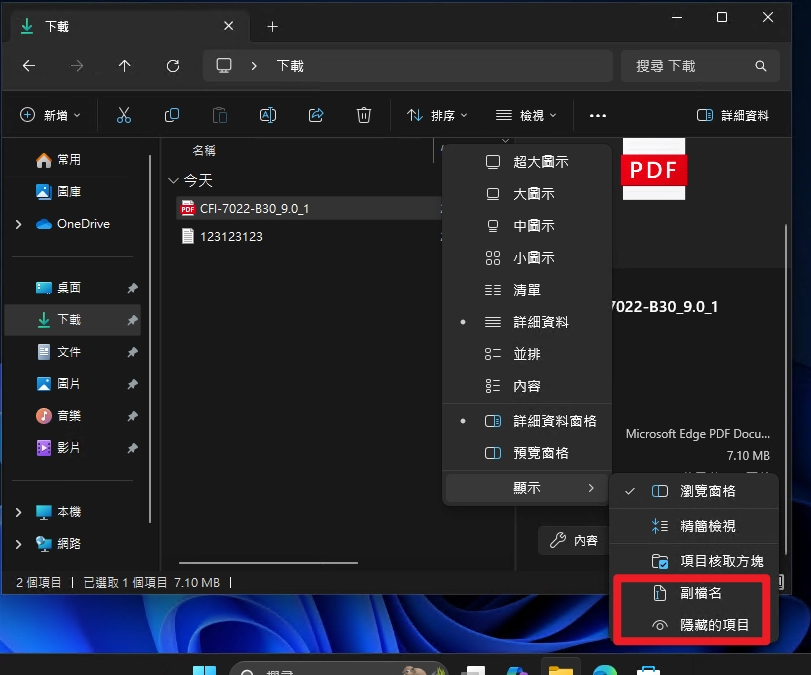
Task: Open the 新增 dropdown menu
Action: 50,115
